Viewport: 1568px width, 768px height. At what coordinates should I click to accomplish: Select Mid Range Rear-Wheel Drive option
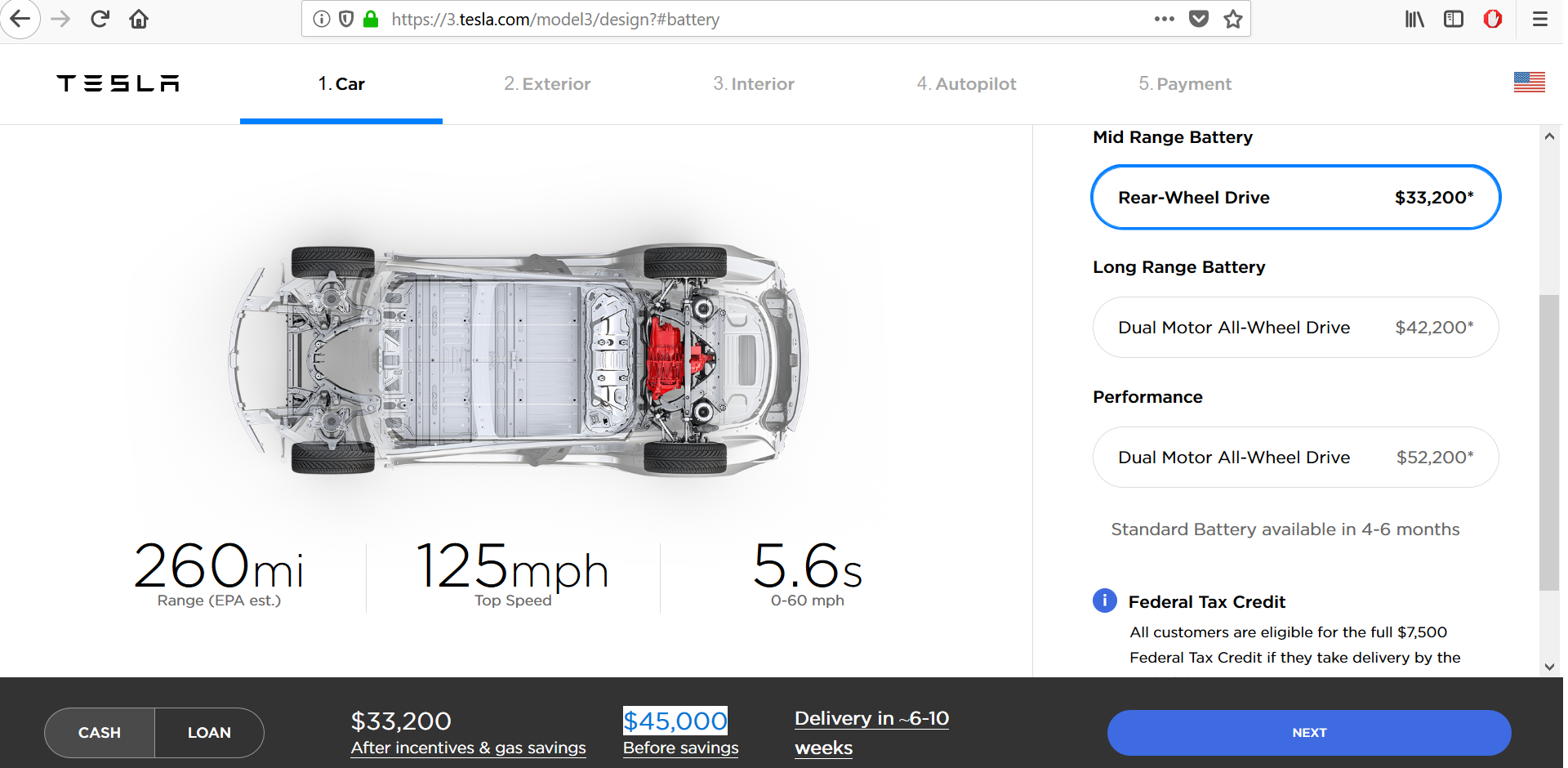(x=1295, y=198)
